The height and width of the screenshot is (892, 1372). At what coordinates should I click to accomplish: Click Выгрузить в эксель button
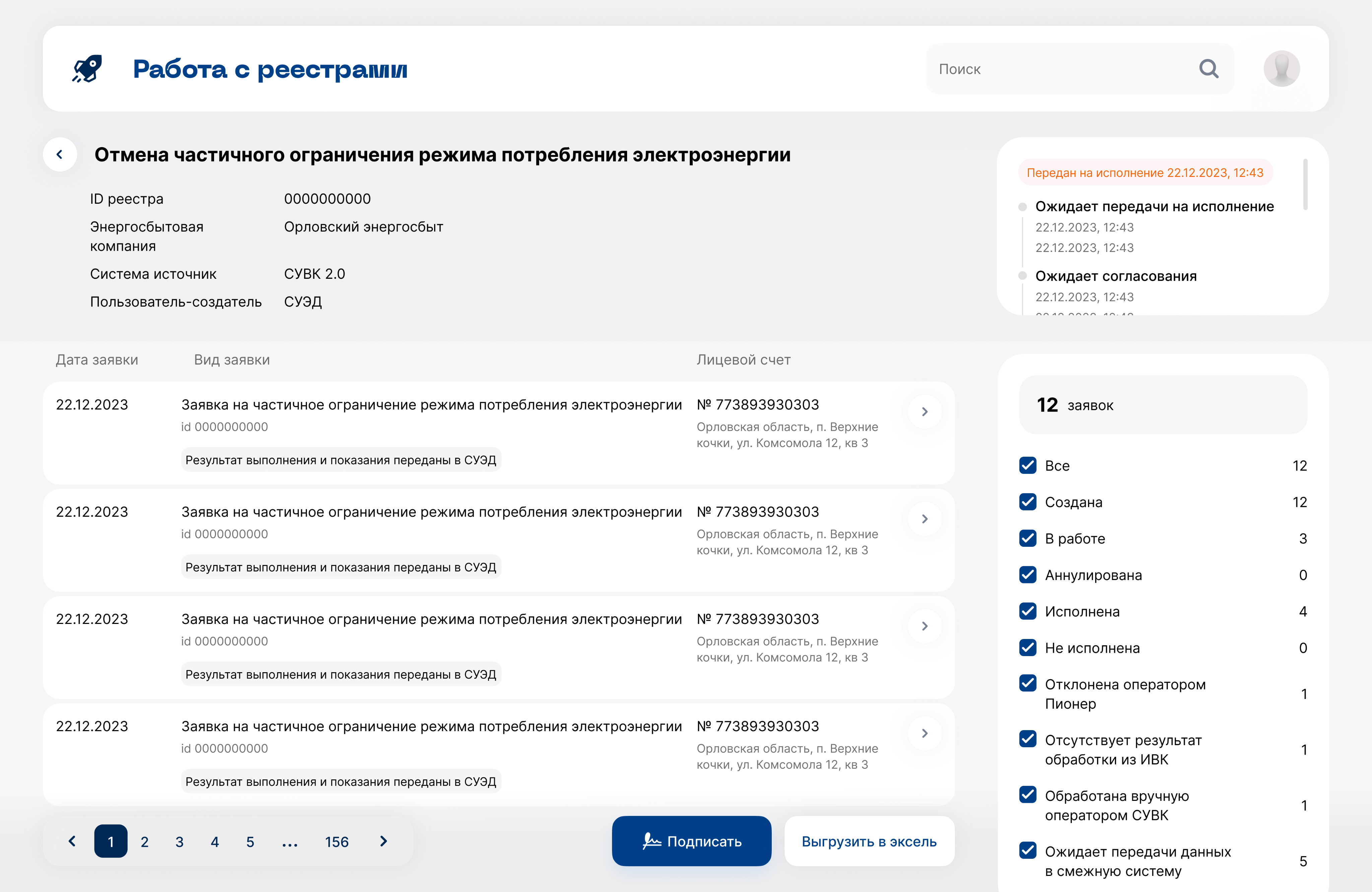[869, 841]
